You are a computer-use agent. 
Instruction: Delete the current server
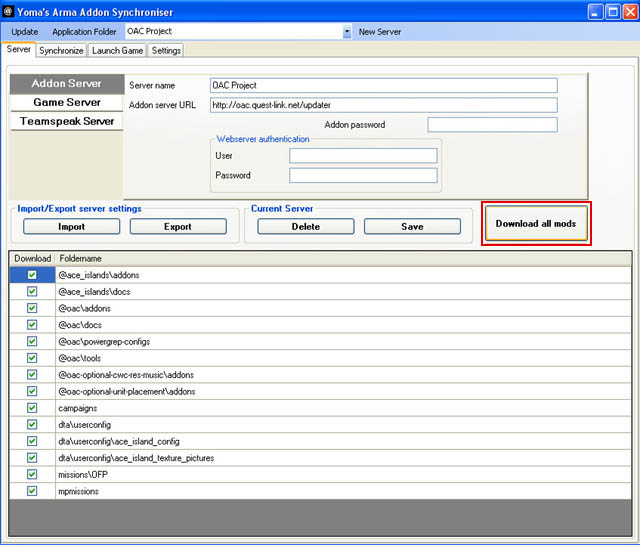click(305, 226)
